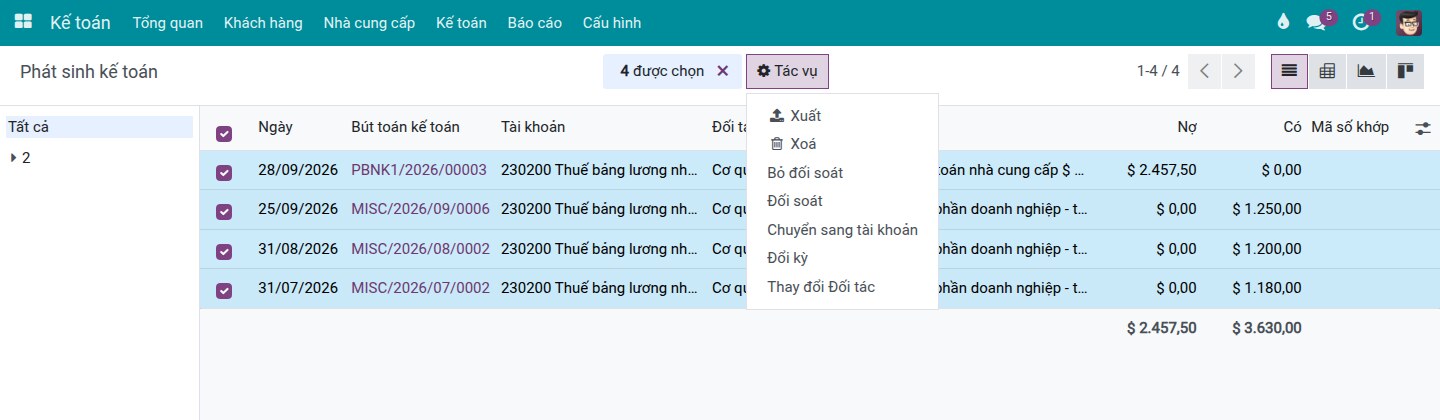Open entry link PBNK1/2026/00003
The height and width of the screenshot is (420, 1440).
pos(419,170)
